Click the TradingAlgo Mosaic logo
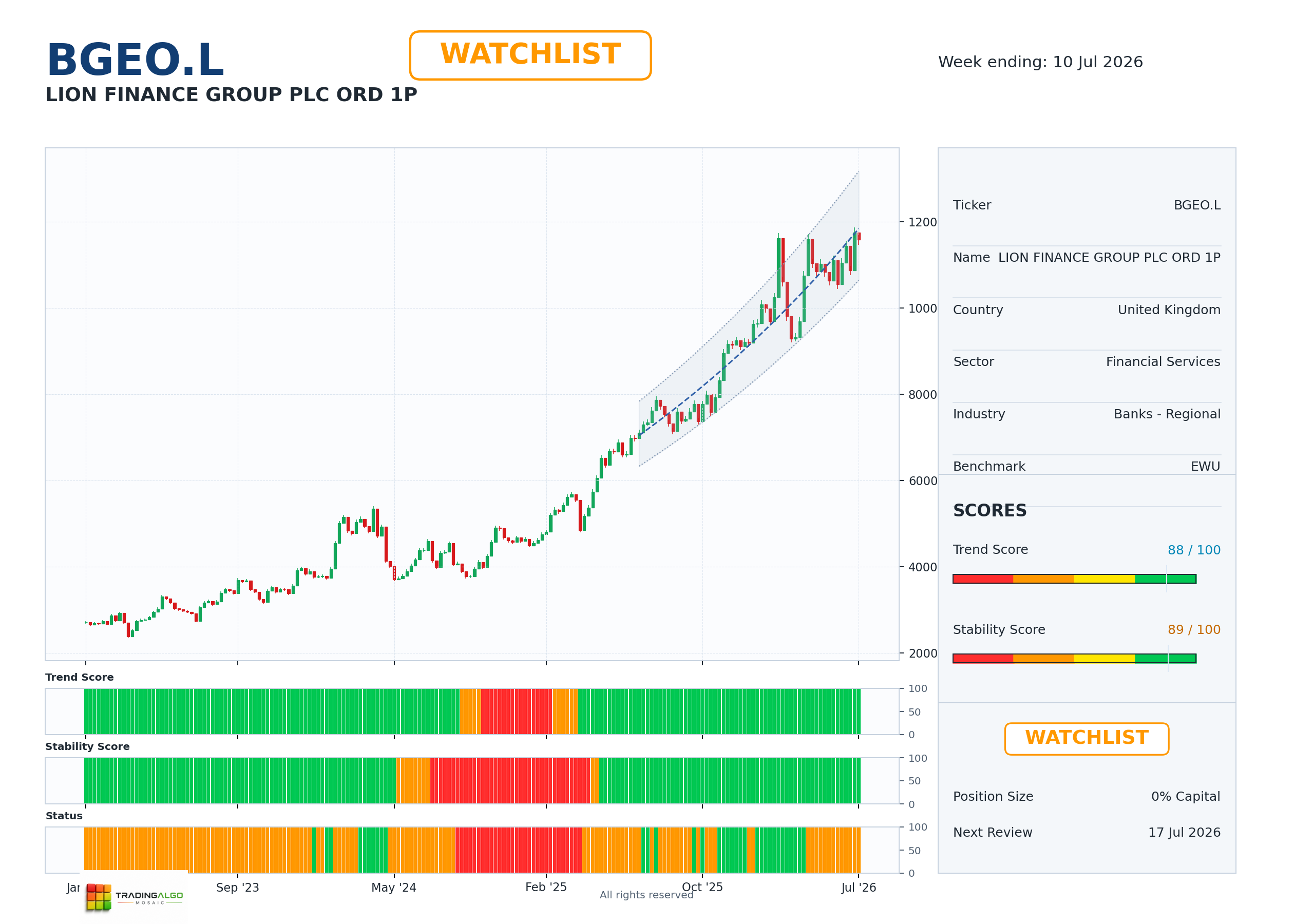This screenshot has width=1294, height=924. pos(135,897)
